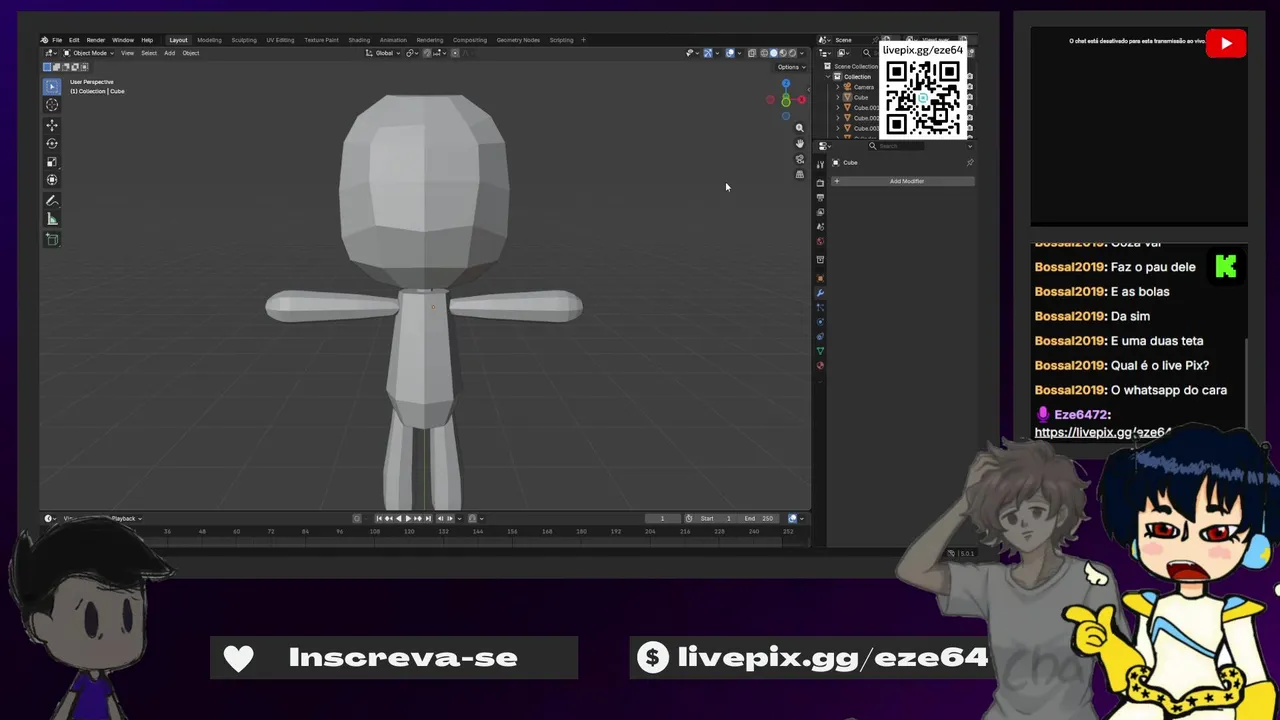Click the Add Modifier button
1280x720 pixels.
click(x=903, y=181)
